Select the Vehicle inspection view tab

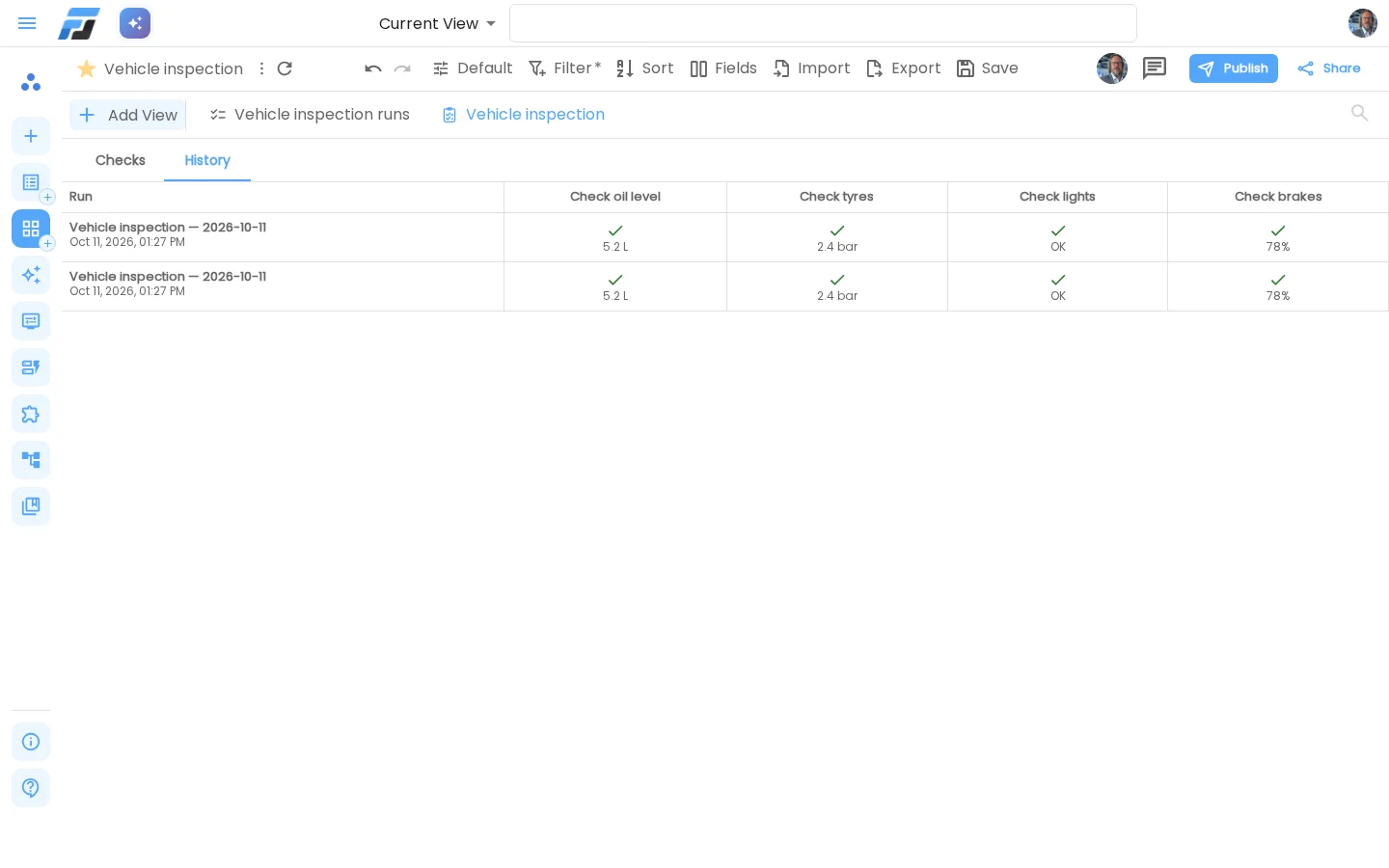[x=524, y=115]
